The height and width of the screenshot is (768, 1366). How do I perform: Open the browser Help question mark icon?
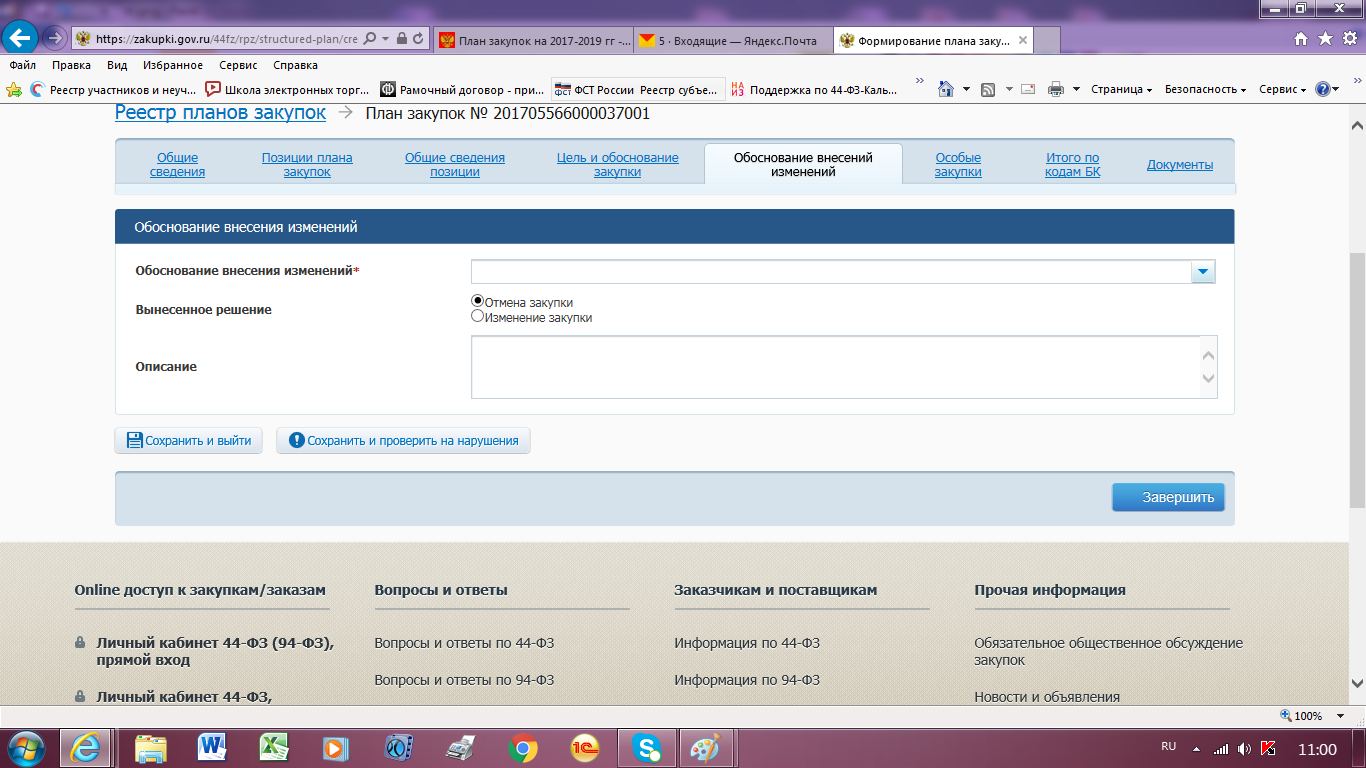(1323, 89)
